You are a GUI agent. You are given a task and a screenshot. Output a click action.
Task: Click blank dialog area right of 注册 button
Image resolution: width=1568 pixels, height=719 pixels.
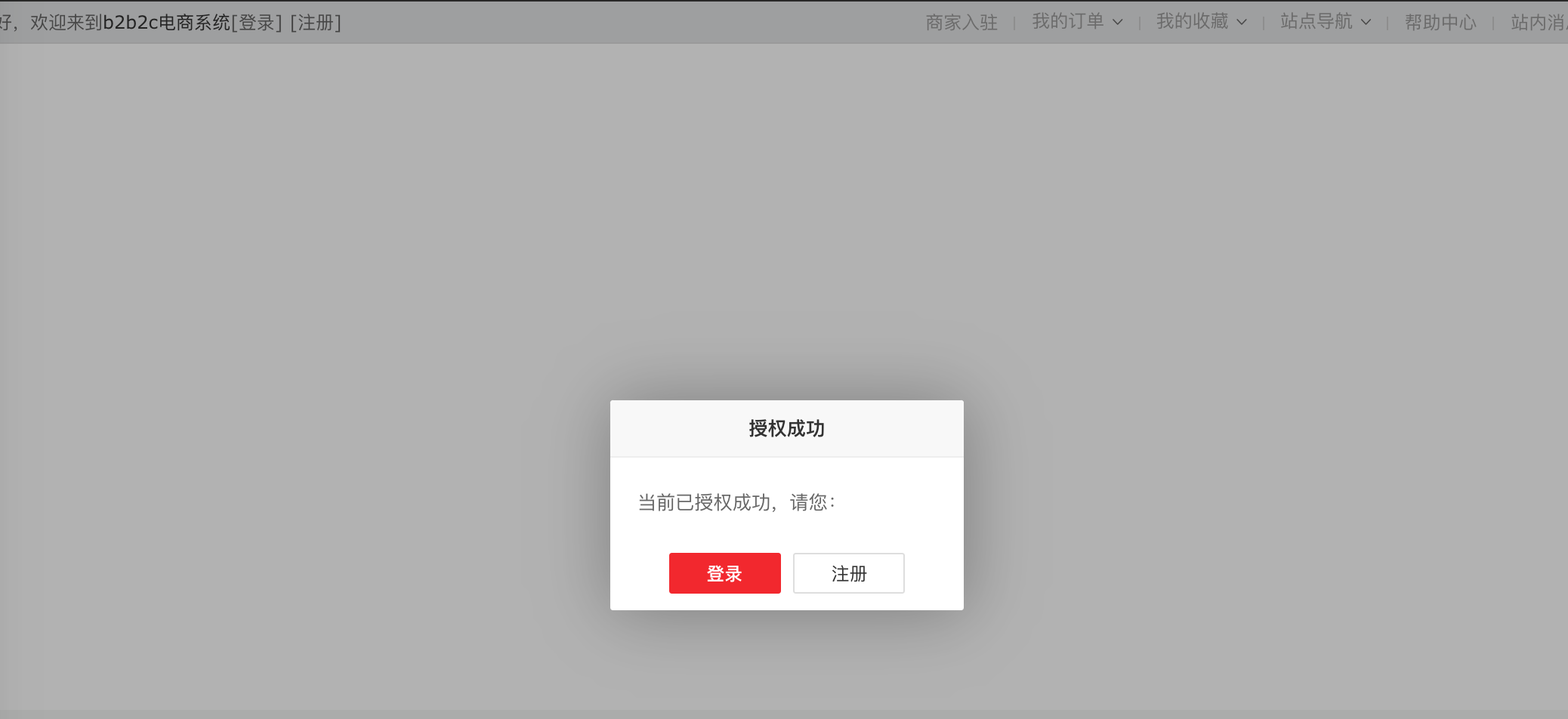[934, 573]
